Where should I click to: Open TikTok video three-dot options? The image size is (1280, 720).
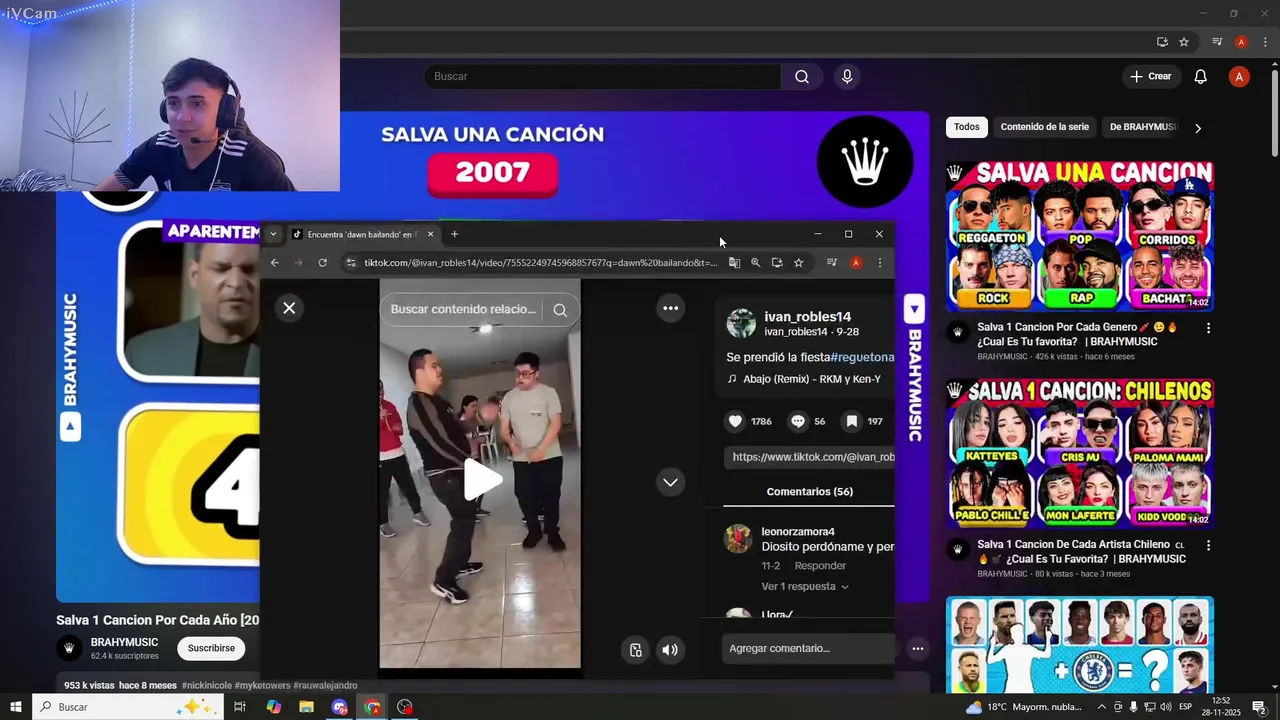(671, 308)
